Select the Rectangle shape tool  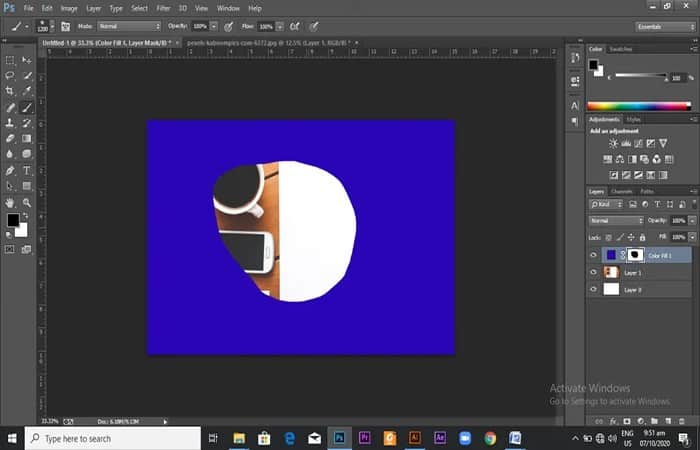[27, 186]
